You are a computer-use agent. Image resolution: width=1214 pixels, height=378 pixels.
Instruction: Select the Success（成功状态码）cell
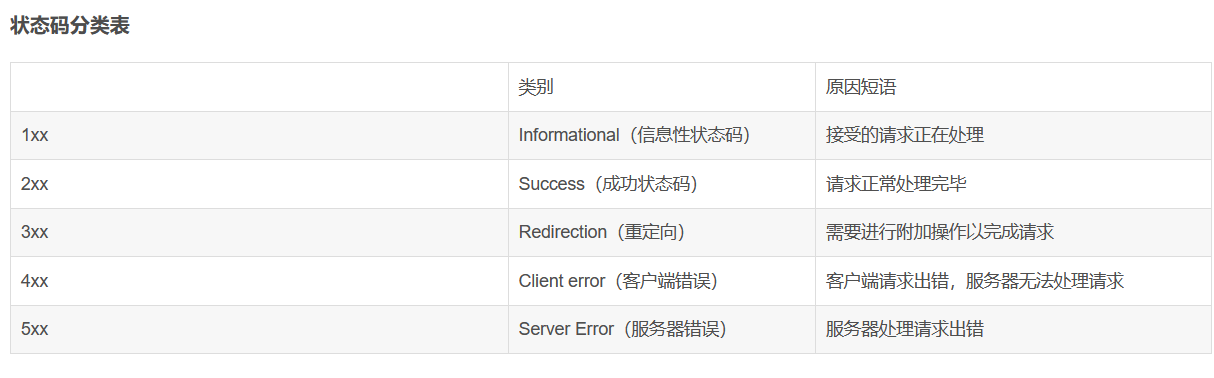point(661,184)
